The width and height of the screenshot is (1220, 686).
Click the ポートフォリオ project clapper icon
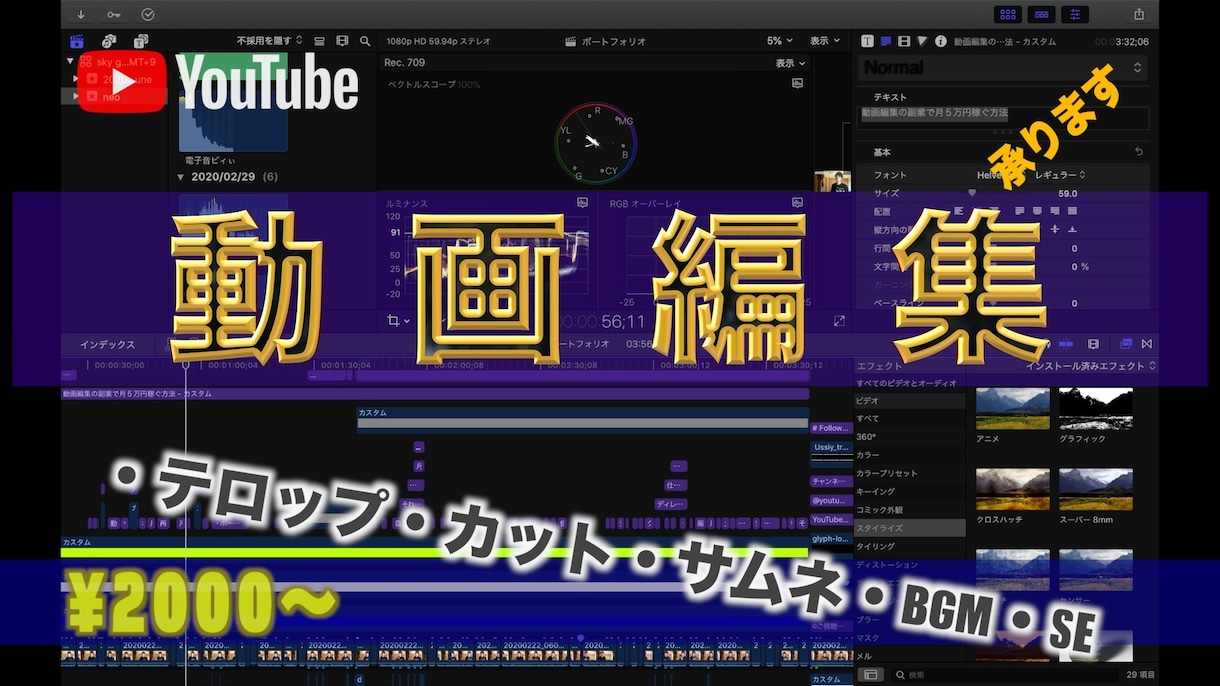(x=570, y=41)
